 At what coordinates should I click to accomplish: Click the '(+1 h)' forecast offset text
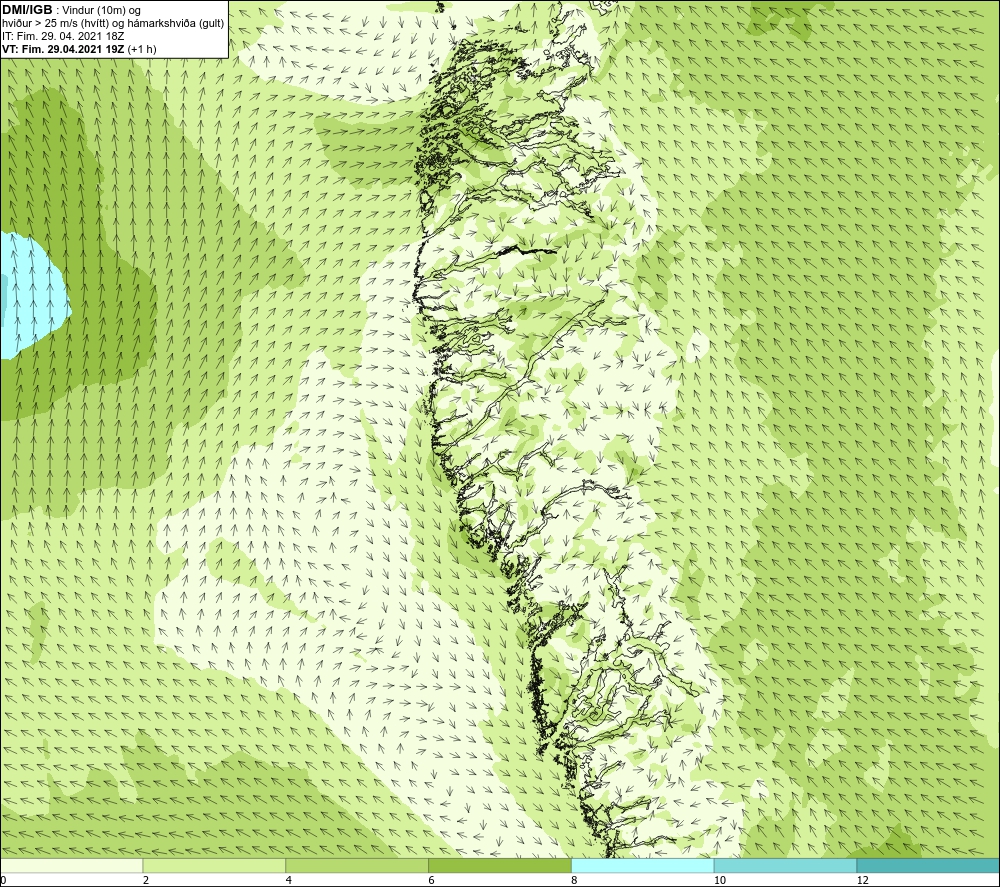coord(142,49)
